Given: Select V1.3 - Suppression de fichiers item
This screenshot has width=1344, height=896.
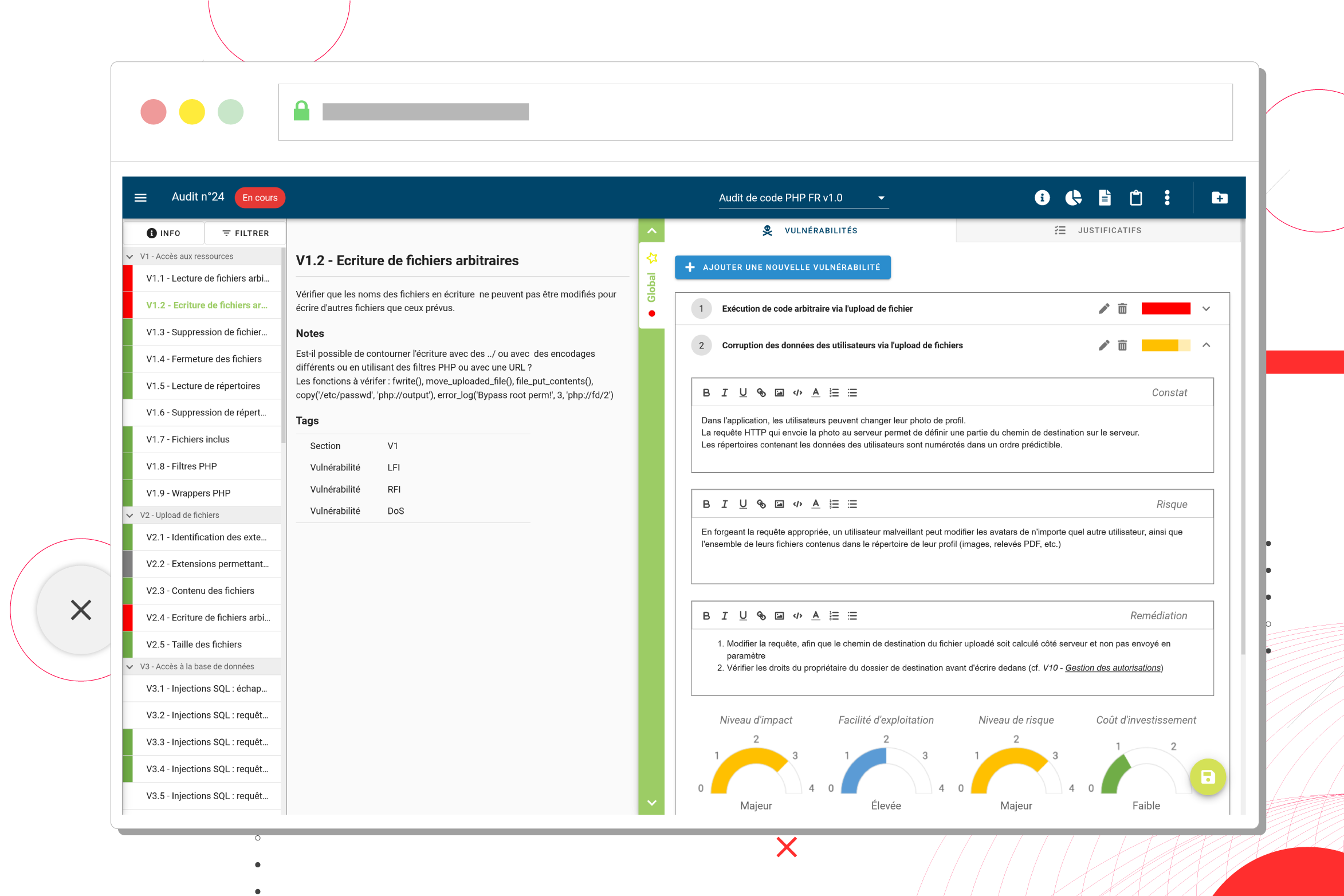Looking at the screenshot, I should [202, 332].
